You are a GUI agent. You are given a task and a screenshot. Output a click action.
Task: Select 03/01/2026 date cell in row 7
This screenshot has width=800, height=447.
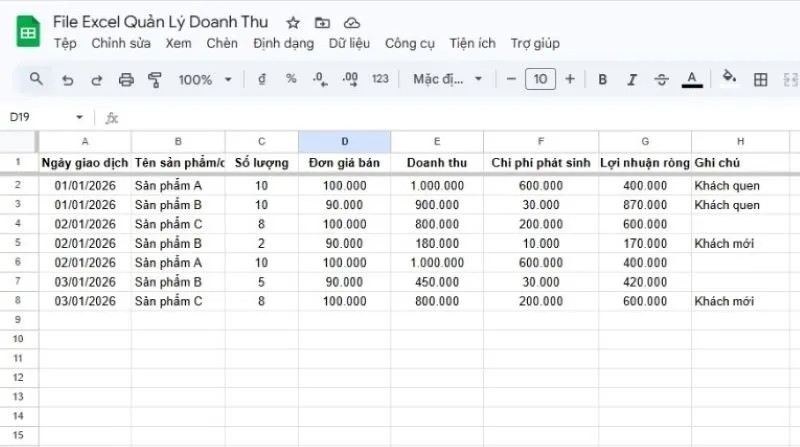[85, 282]
